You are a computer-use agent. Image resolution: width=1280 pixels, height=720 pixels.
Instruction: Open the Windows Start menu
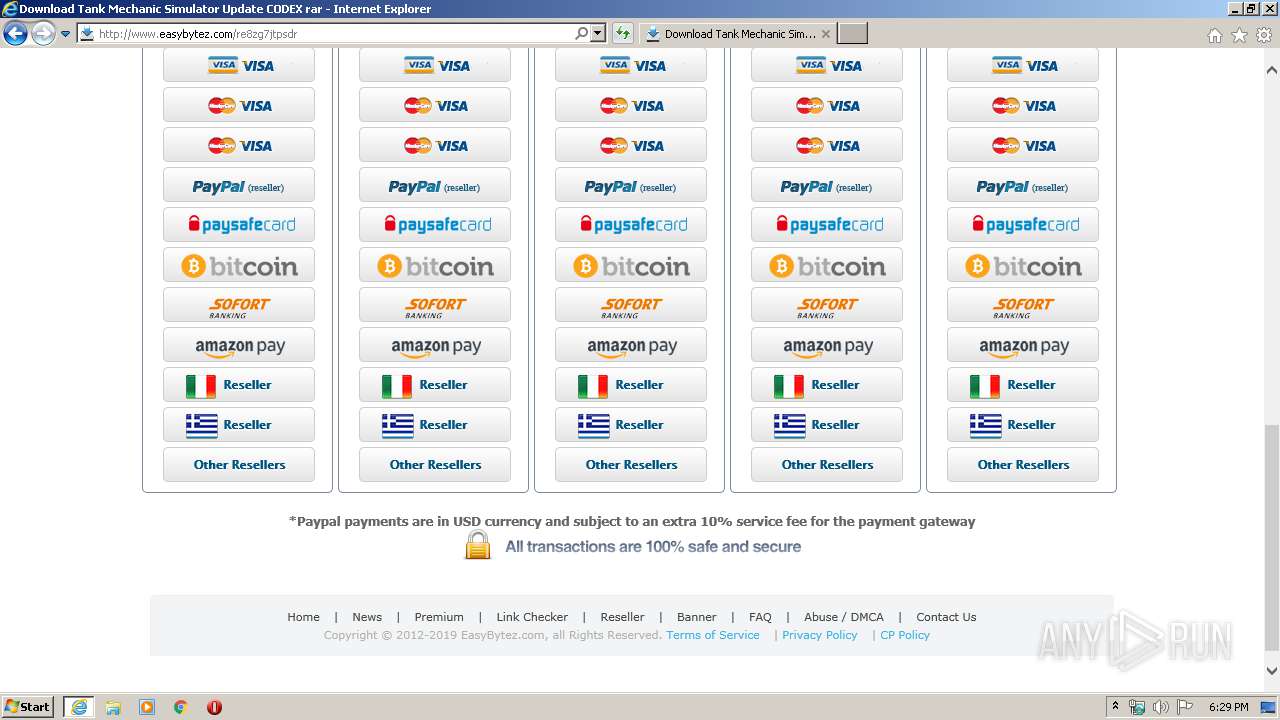tap(28, 707)
